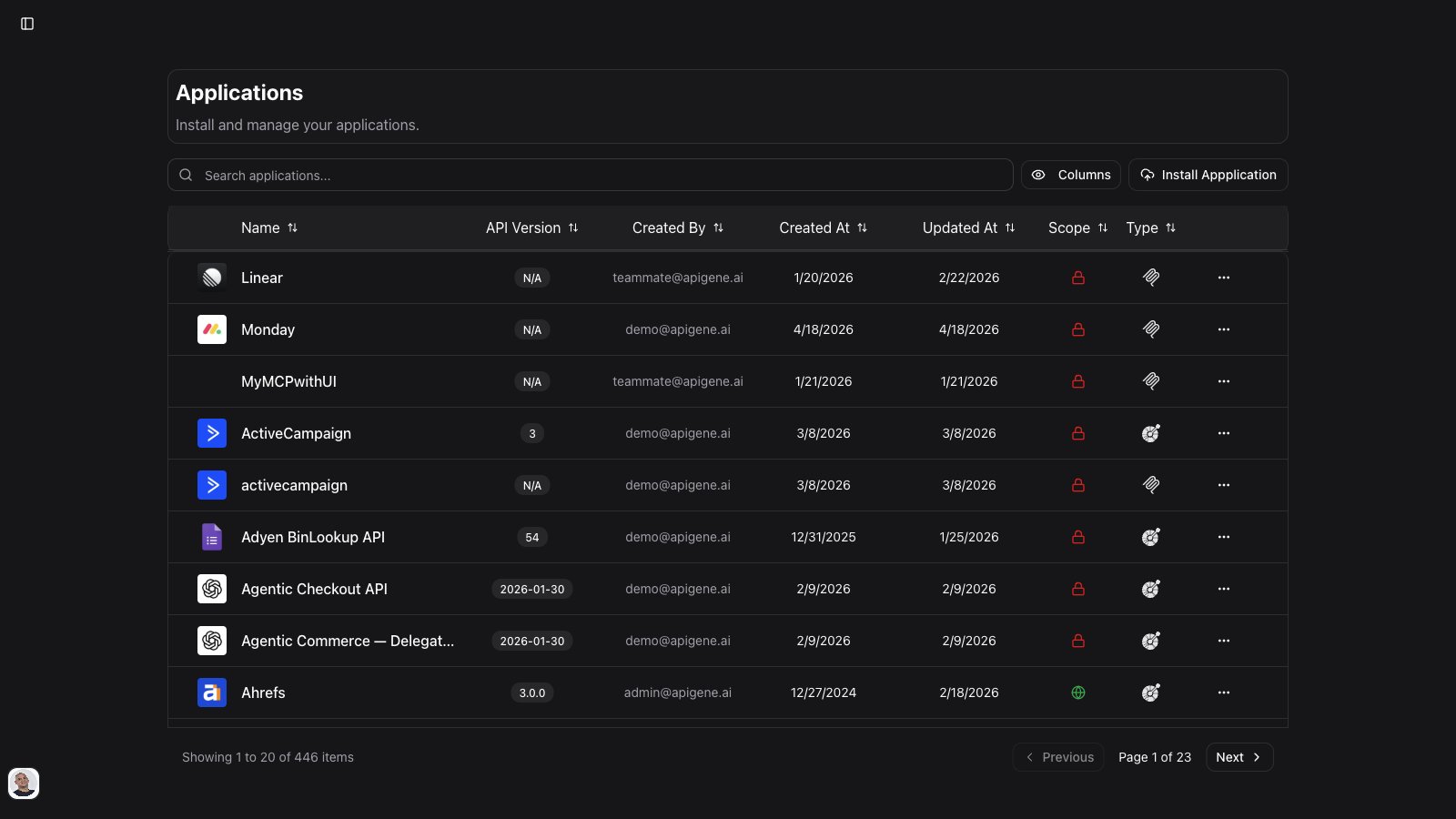
Task: Click the Agentic Commerce logo
Action: point(212,641)
